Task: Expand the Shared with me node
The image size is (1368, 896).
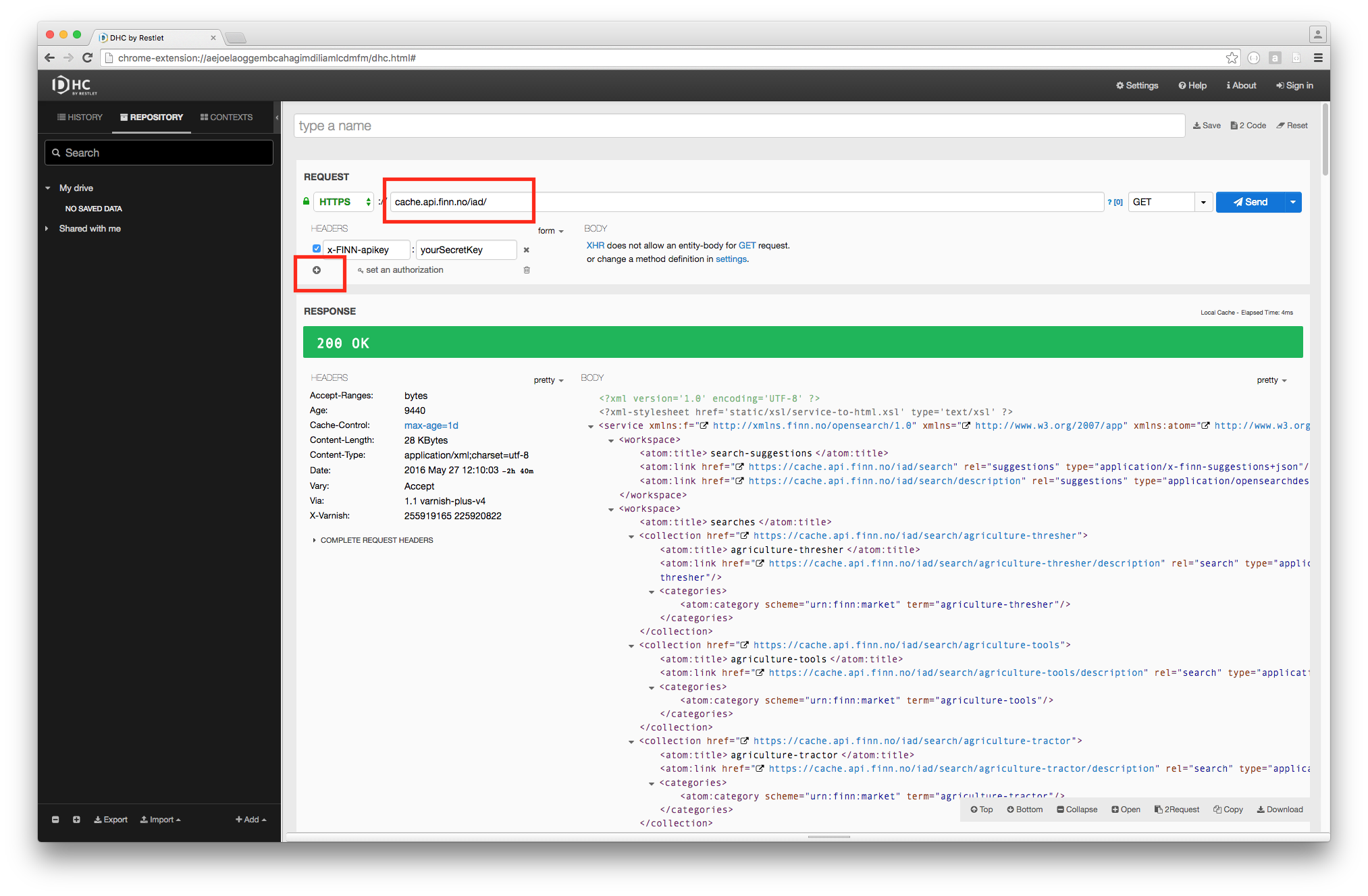Action: pos(47,229)
